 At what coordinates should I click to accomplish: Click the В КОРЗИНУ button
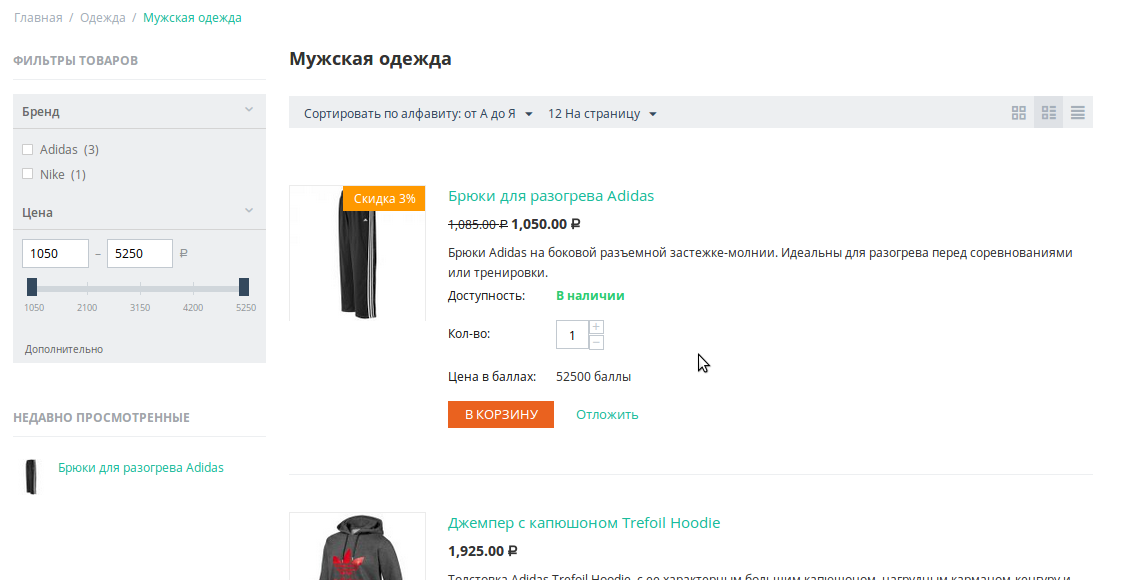(x=501, y=414)
